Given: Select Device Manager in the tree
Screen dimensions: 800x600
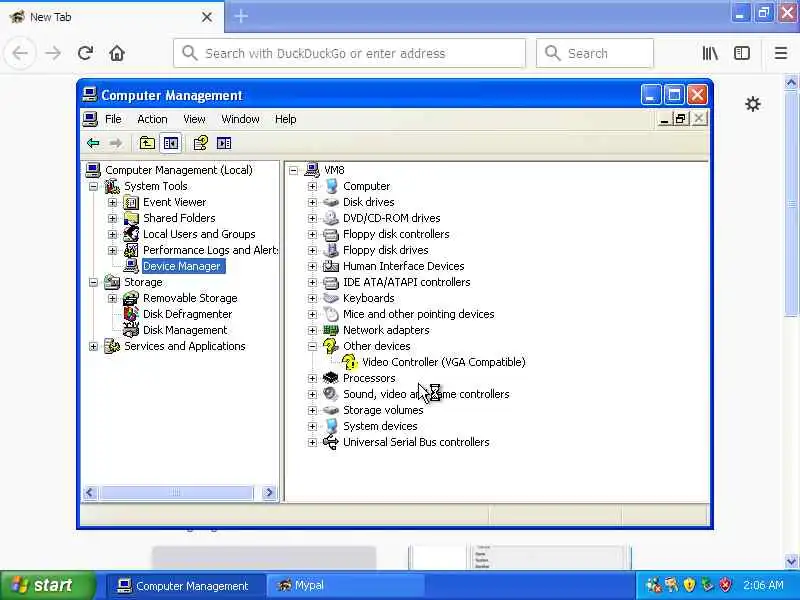Looking at the screenshot, I should click(x=182, y=266).
